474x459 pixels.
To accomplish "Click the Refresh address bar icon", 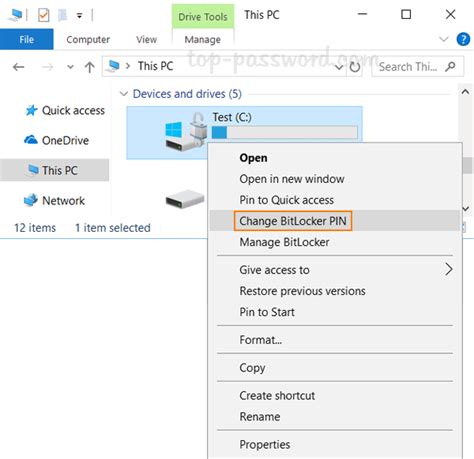I will pos(355,67).
